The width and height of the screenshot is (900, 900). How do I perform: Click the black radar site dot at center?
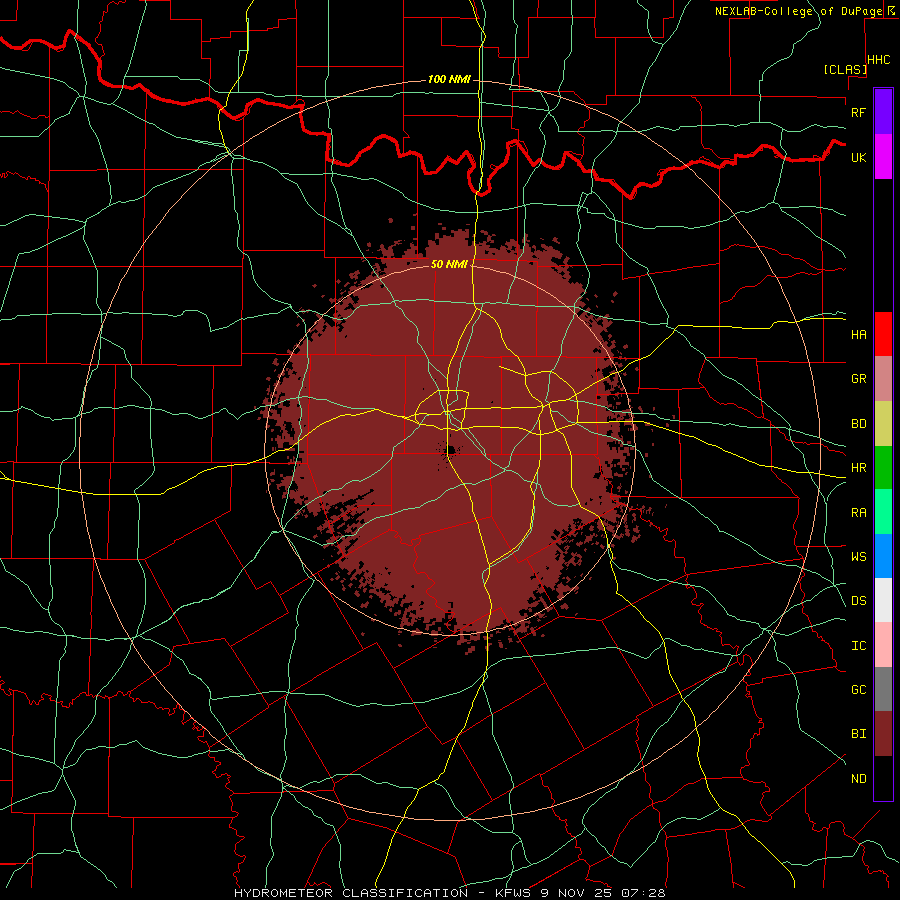point(451,451)
